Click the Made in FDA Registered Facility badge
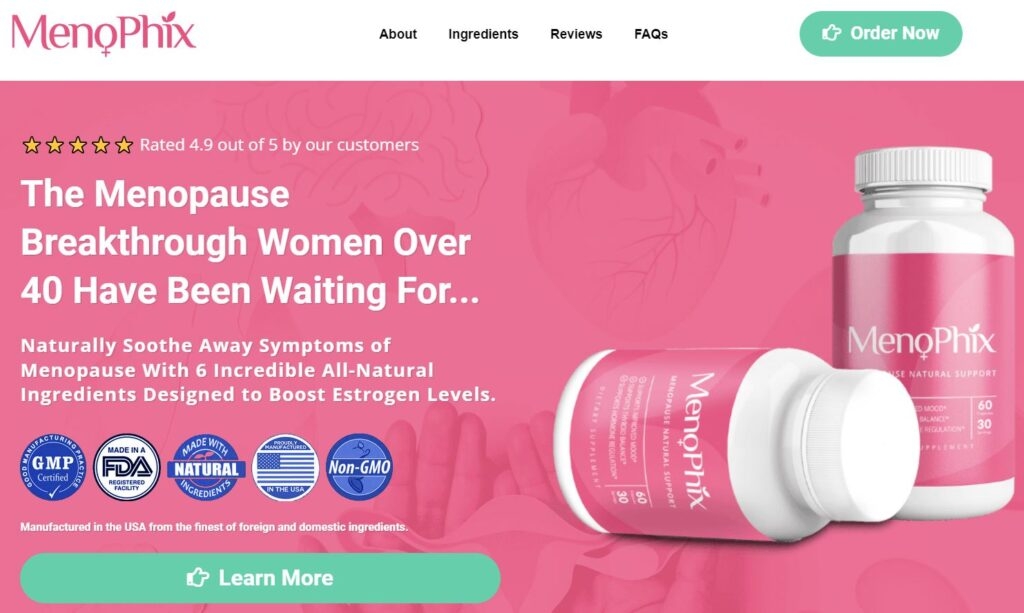This screenshot has width=1024, height=613. click(x=127, y=467)
